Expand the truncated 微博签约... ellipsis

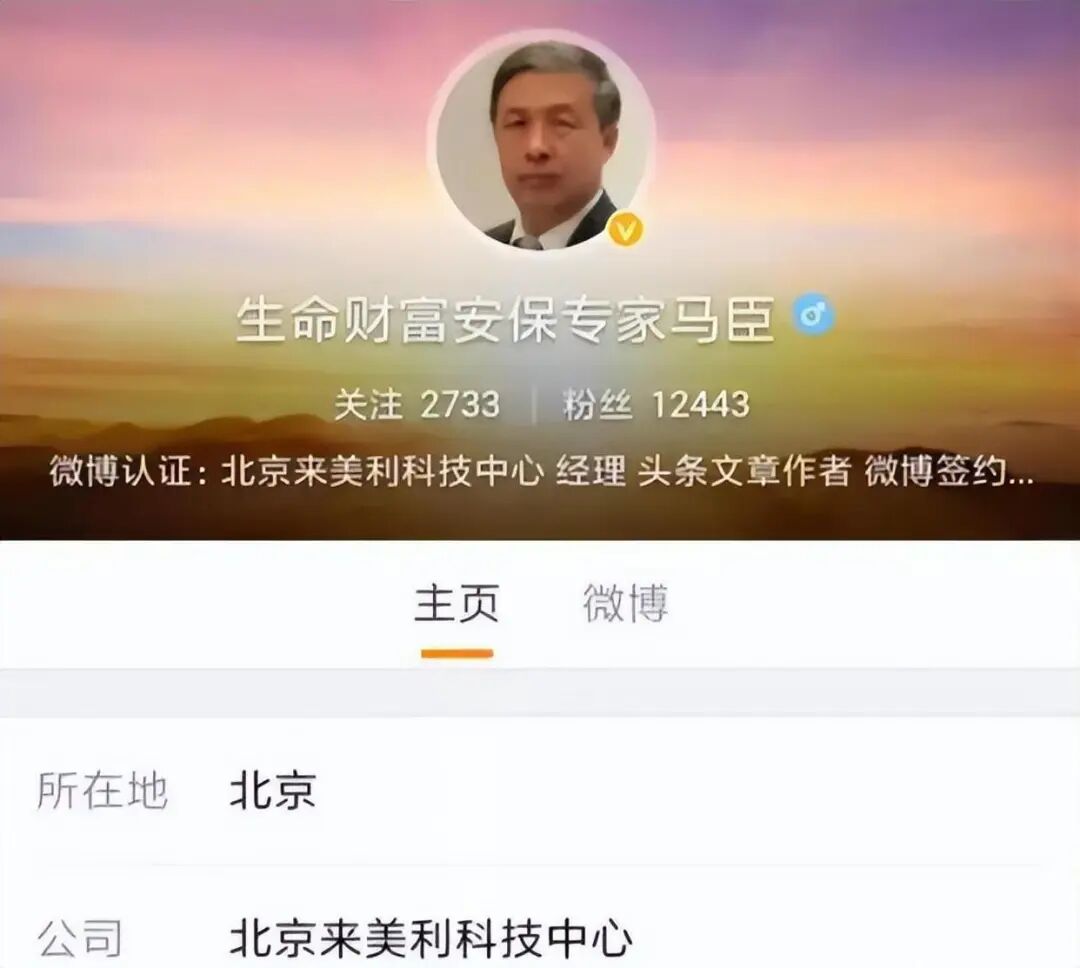click(949, 472)
